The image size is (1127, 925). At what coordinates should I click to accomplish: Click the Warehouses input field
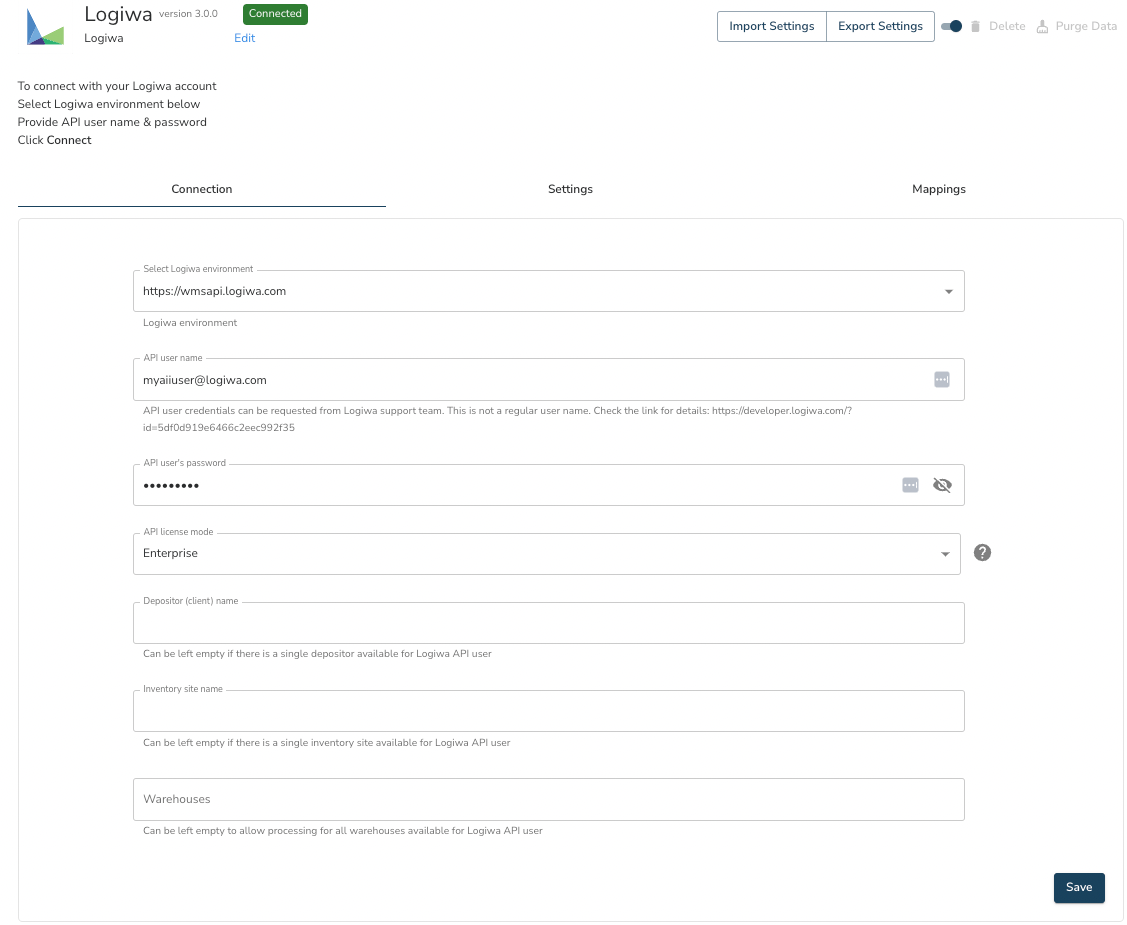pos(548,799)
